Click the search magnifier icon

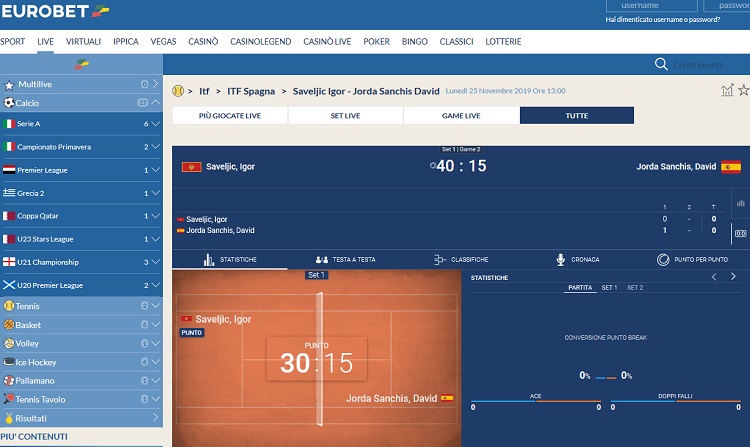661,64
